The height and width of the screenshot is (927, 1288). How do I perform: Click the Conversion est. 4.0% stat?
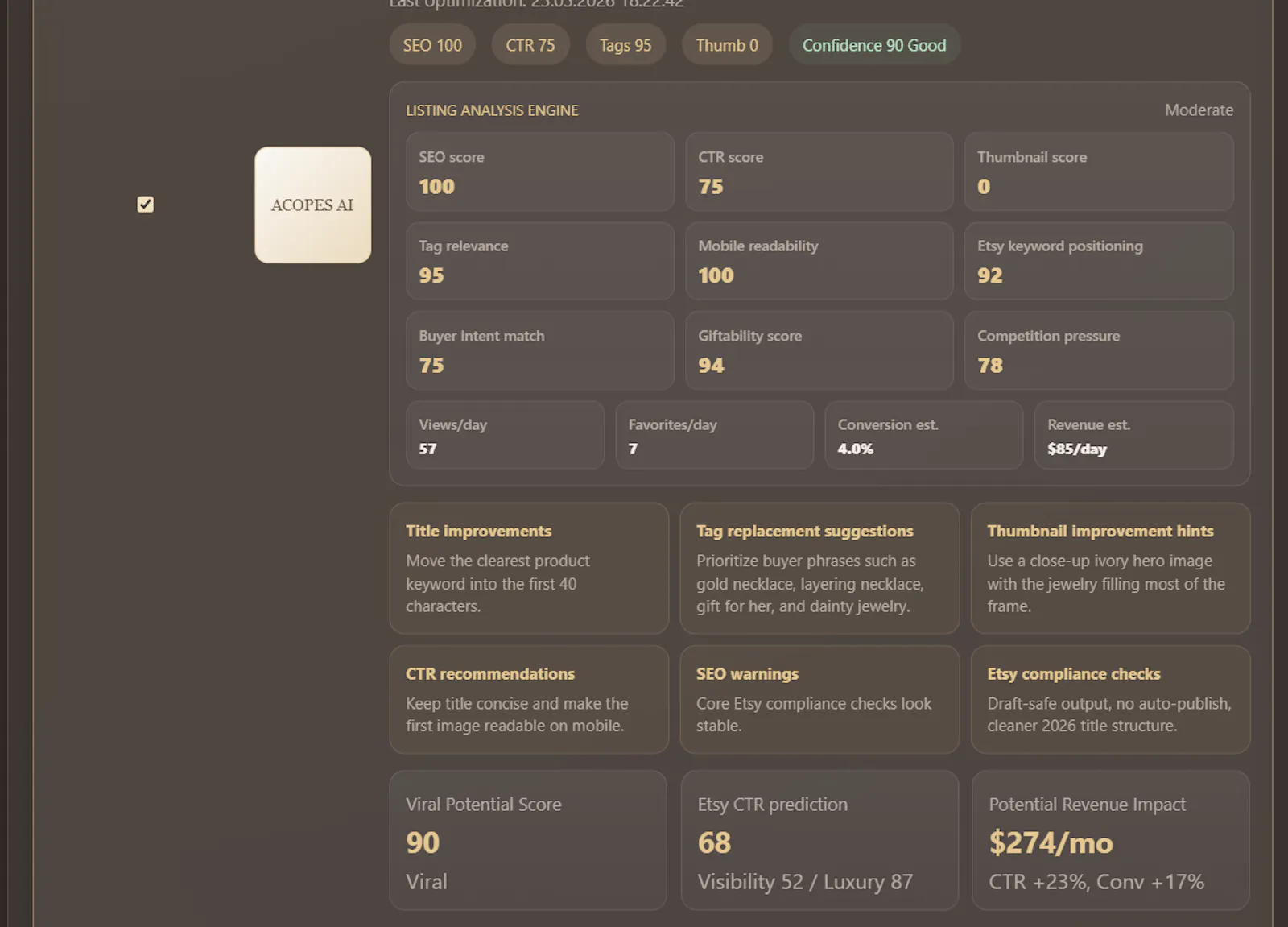[x=924, y=435]
